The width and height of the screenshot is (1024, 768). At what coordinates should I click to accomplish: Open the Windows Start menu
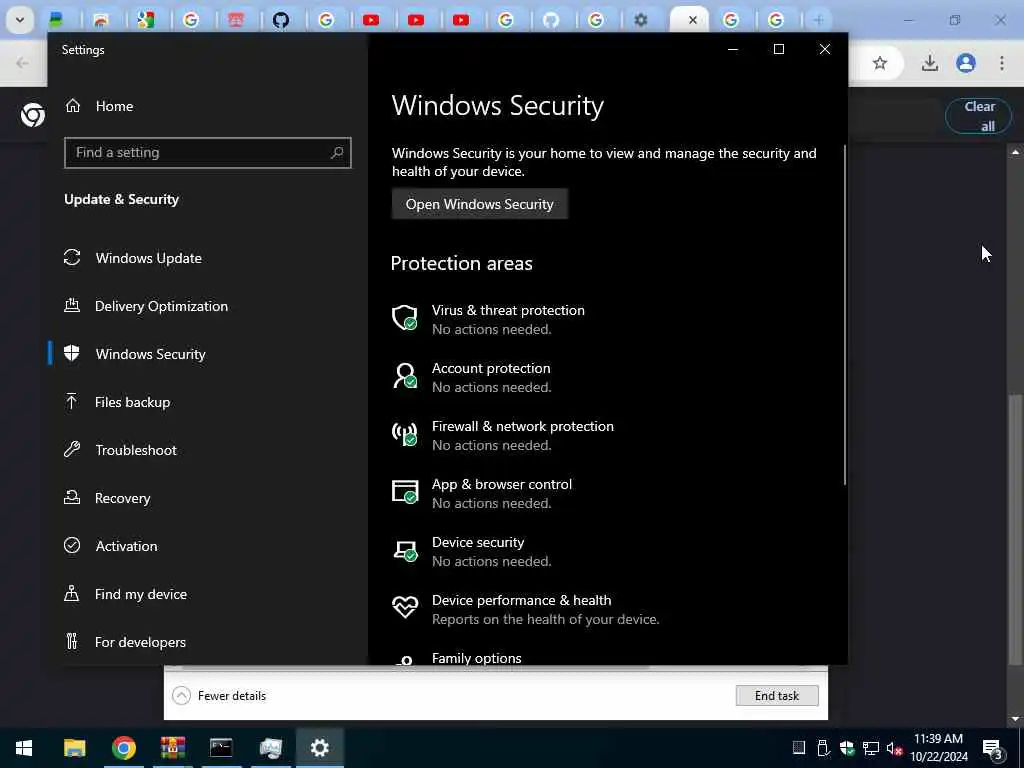[24, 748]
